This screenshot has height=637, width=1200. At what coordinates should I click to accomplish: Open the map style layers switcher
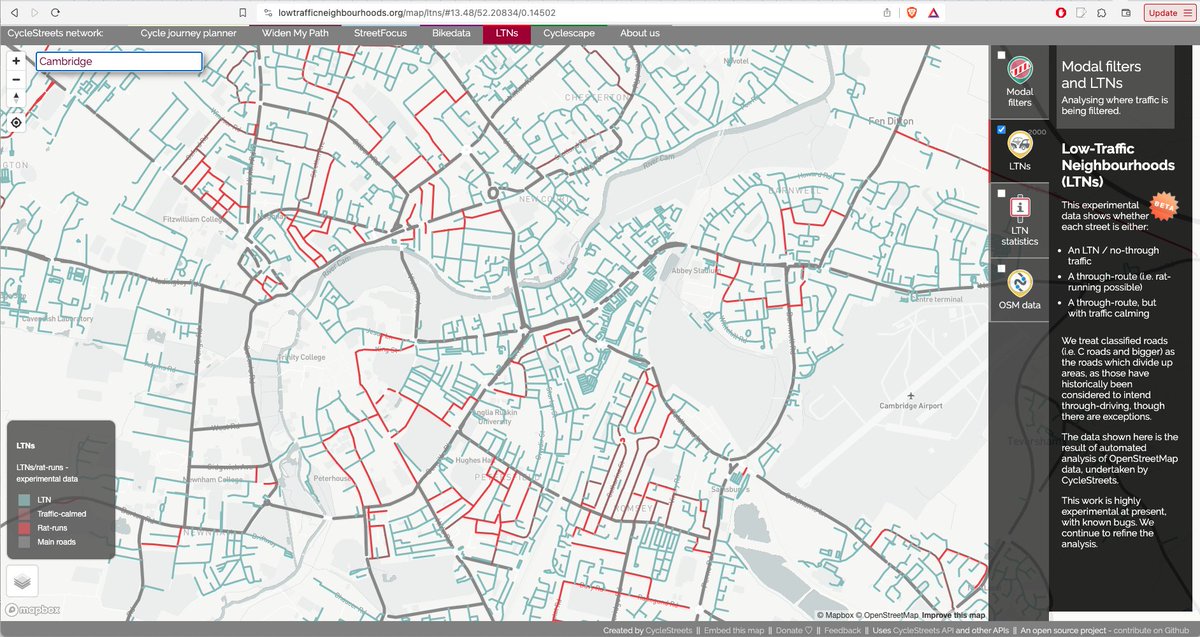pos(22,582)
